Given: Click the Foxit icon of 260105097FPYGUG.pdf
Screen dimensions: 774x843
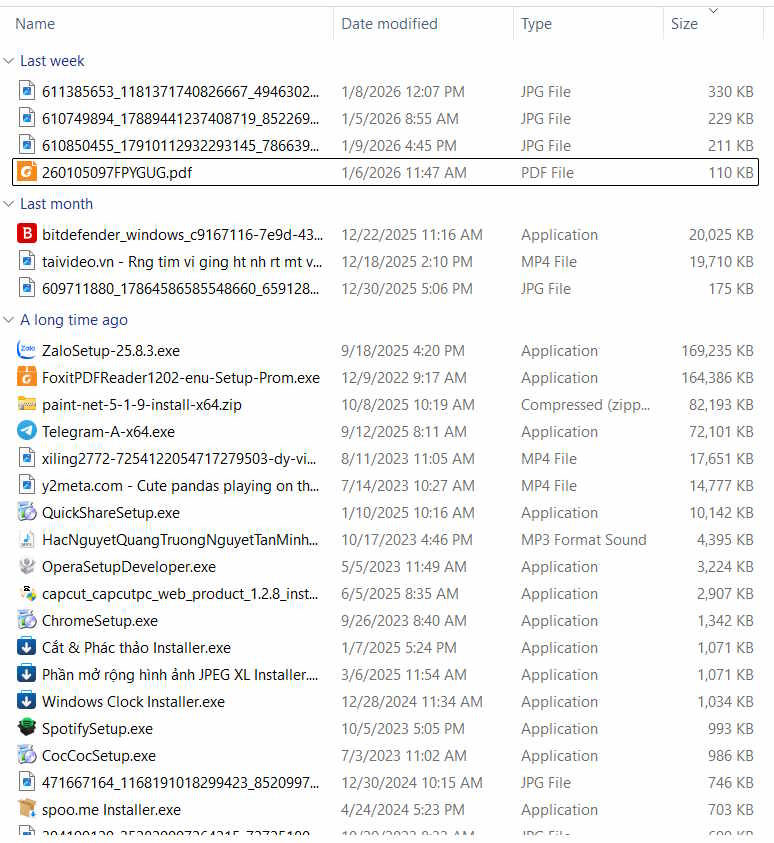Looking at the screenshot, I should [27, 172].
